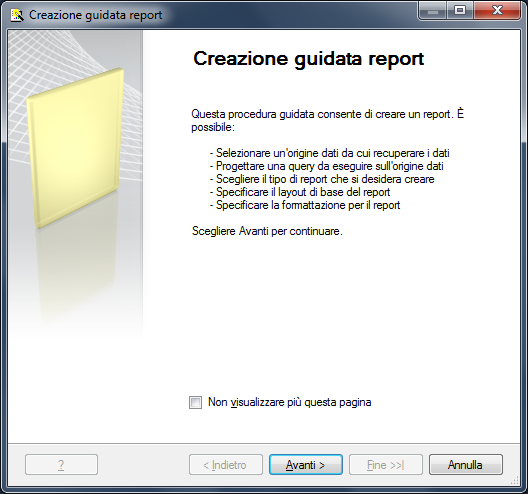Close the wizard with the red X
528x494 pixels.
pyautogui.click(x=497, y=11)
